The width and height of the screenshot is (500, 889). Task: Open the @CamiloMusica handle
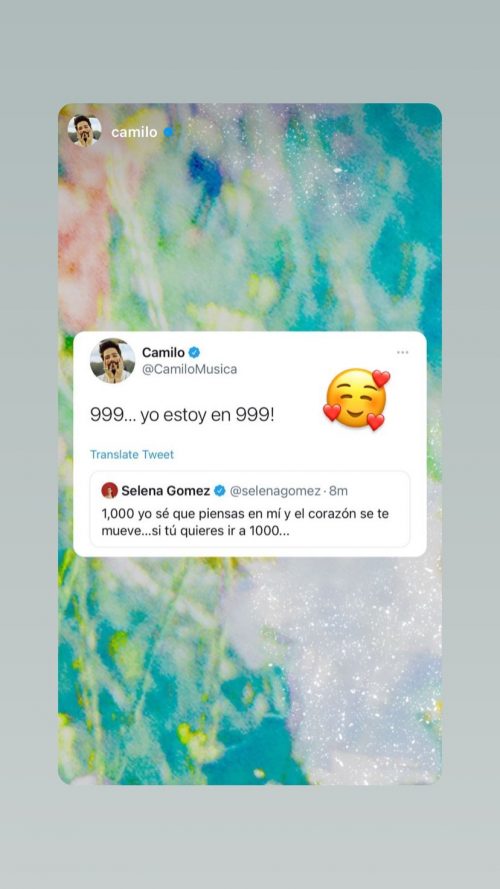click(x=189, y=369)
